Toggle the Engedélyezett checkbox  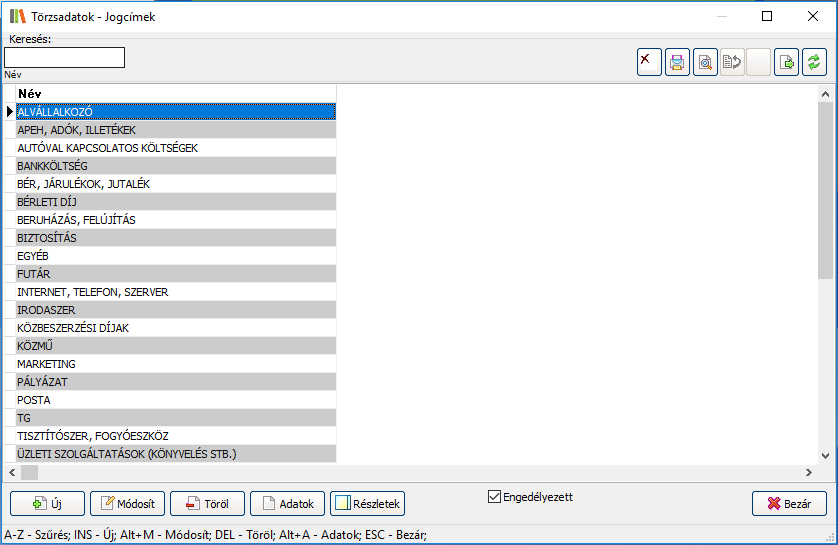click(494, 496)
